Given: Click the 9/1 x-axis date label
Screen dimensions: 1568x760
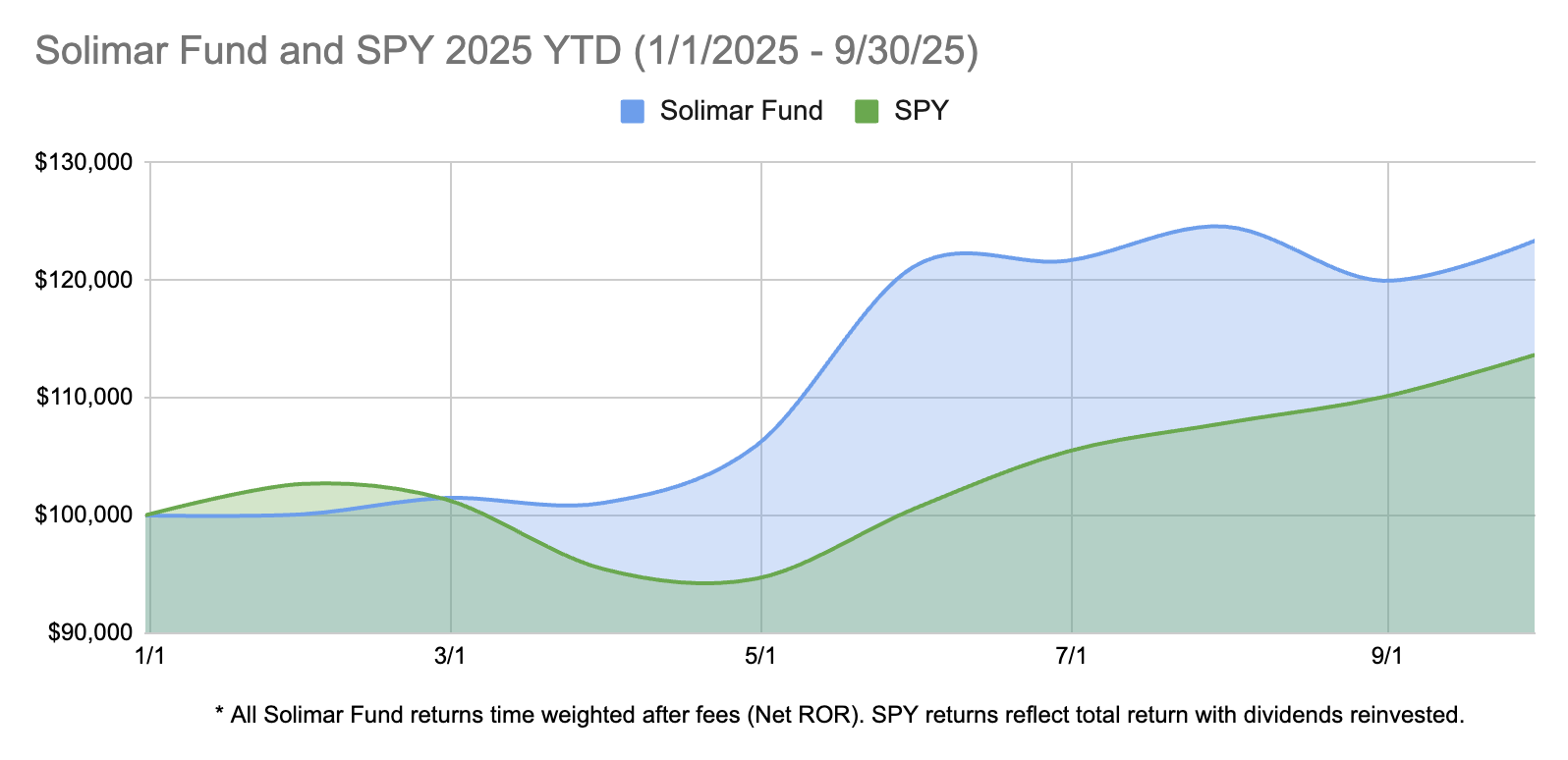Looking at the screenshot, I should (1387, 656).
